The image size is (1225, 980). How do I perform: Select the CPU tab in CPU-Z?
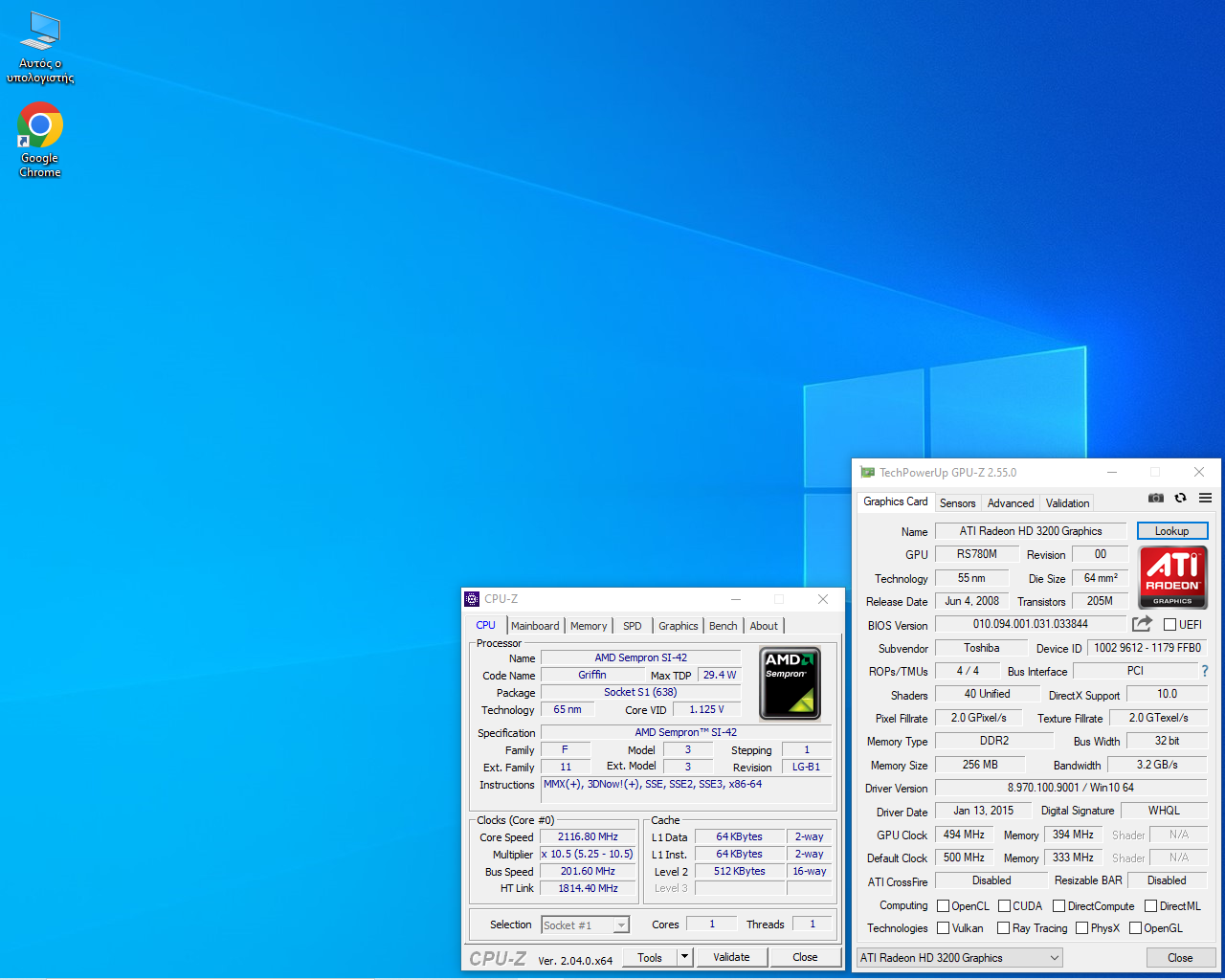[486, 625]
